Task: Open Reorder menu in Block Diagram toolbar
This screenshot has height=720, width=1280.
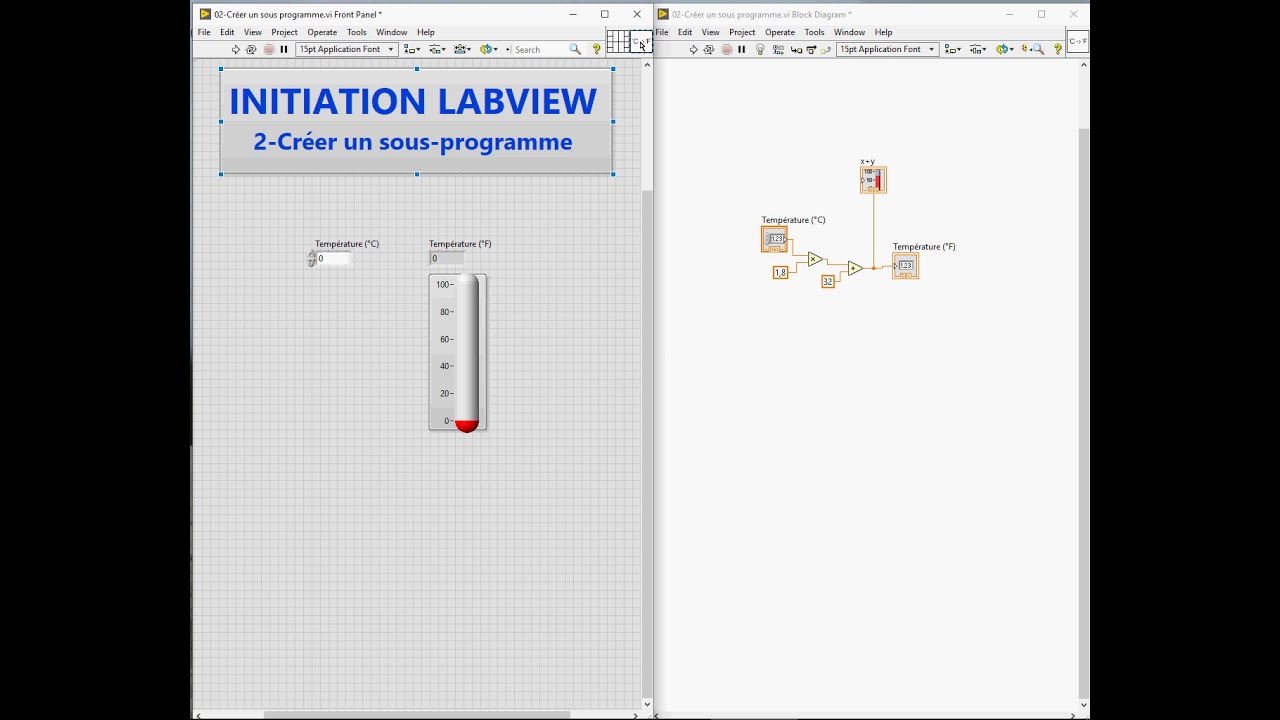Action: coord(1005,49)
